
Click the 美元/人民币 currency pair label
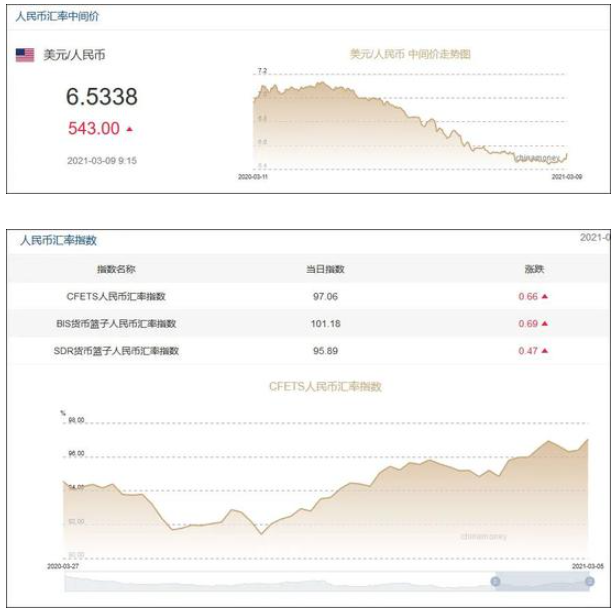coord(74,55)
